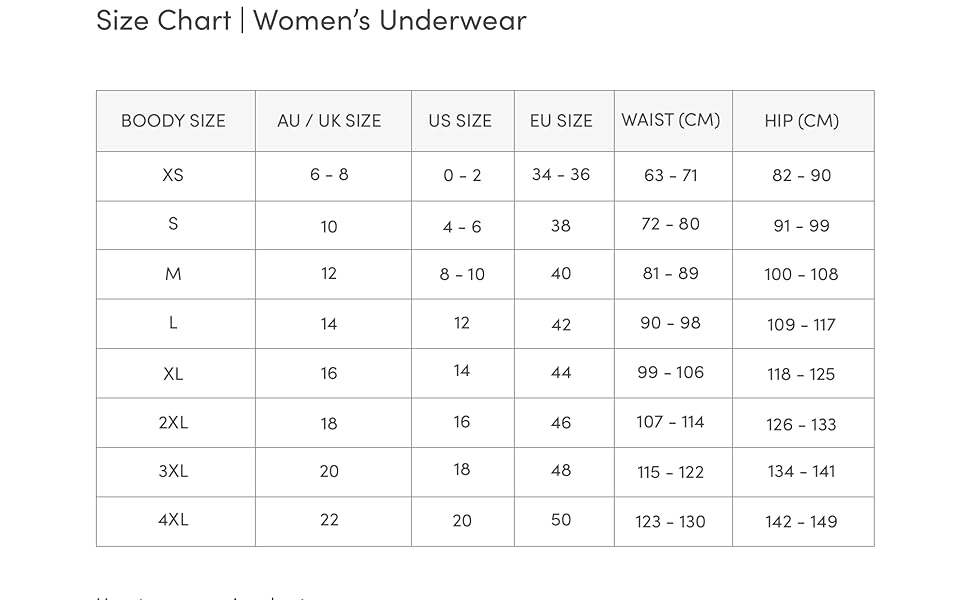
Task: Select the 3XL size row label
Action: 173,471
